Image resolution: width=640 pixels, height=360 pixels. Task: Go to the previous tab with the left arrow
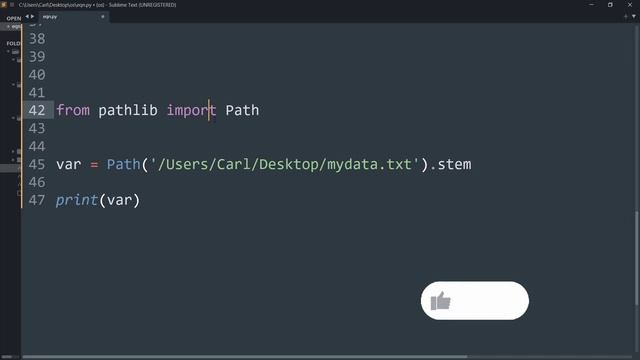point(27,17)
